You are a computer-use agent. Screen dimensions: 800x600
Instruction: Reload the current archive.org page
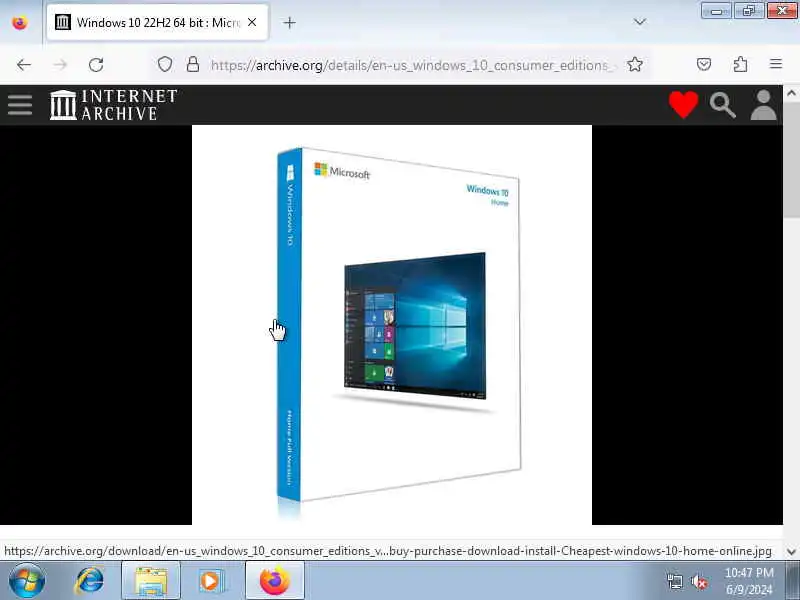[96, 65]
